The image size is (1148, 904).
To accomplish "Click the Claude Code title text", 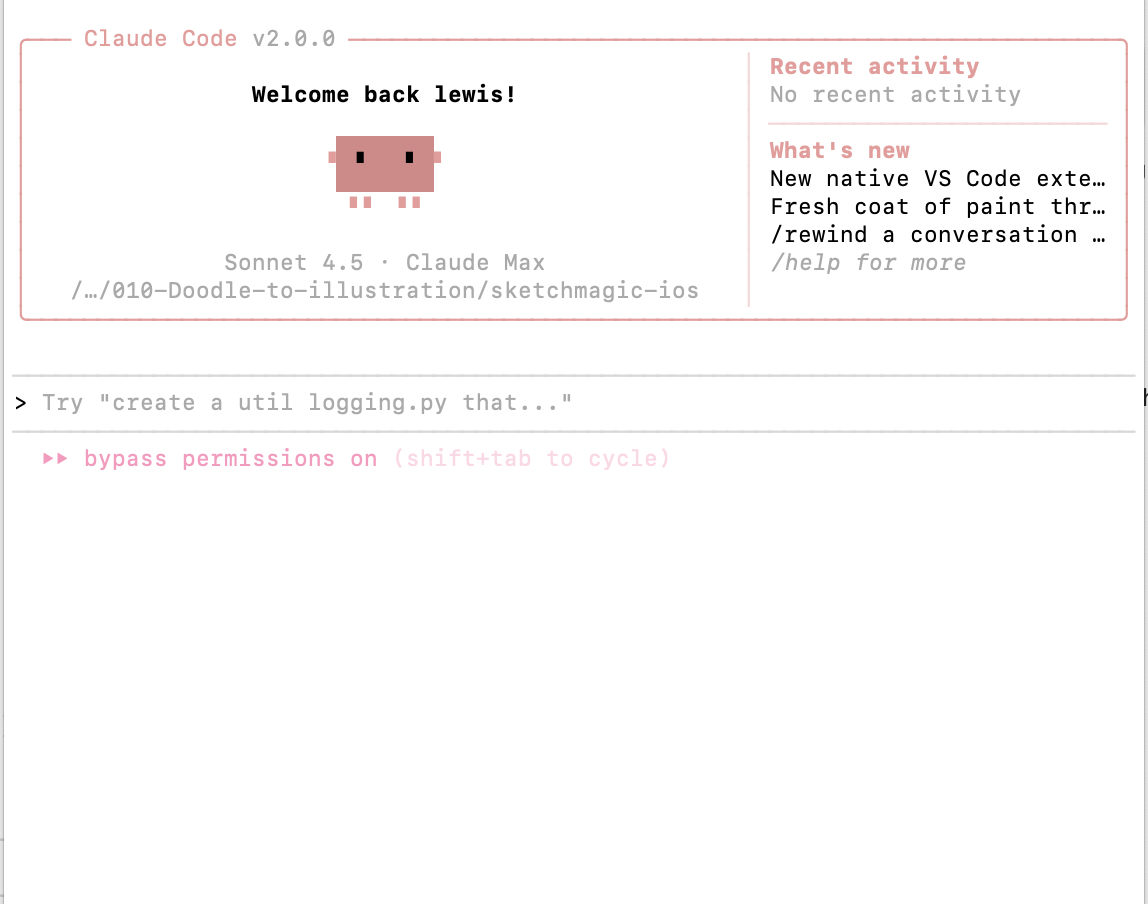I will [x=160, y=38].
